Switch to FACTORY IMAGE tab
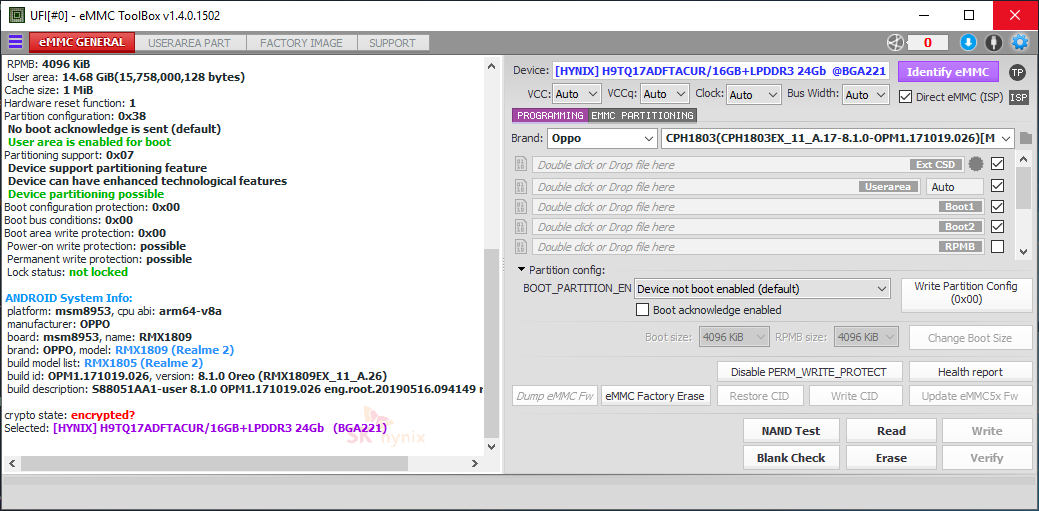Image resolution: width=1039 pixels, height=511 pixels. coord(301,43)
